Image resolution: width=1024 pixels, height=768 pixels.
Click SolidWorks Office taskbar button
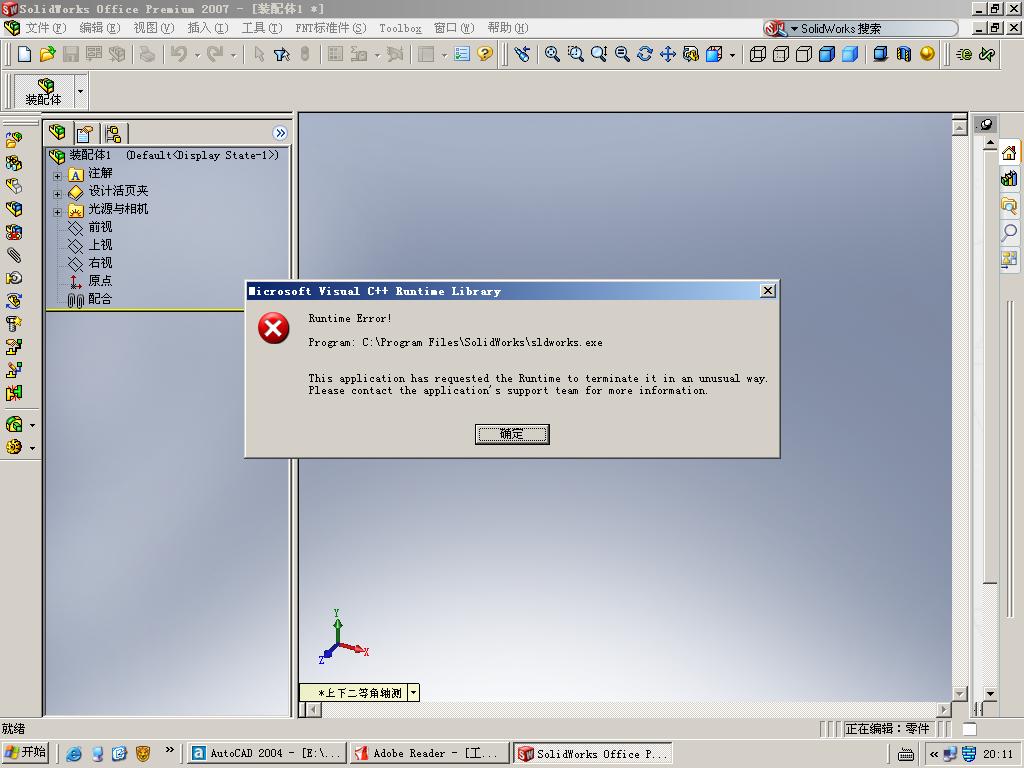pos(593,753)
